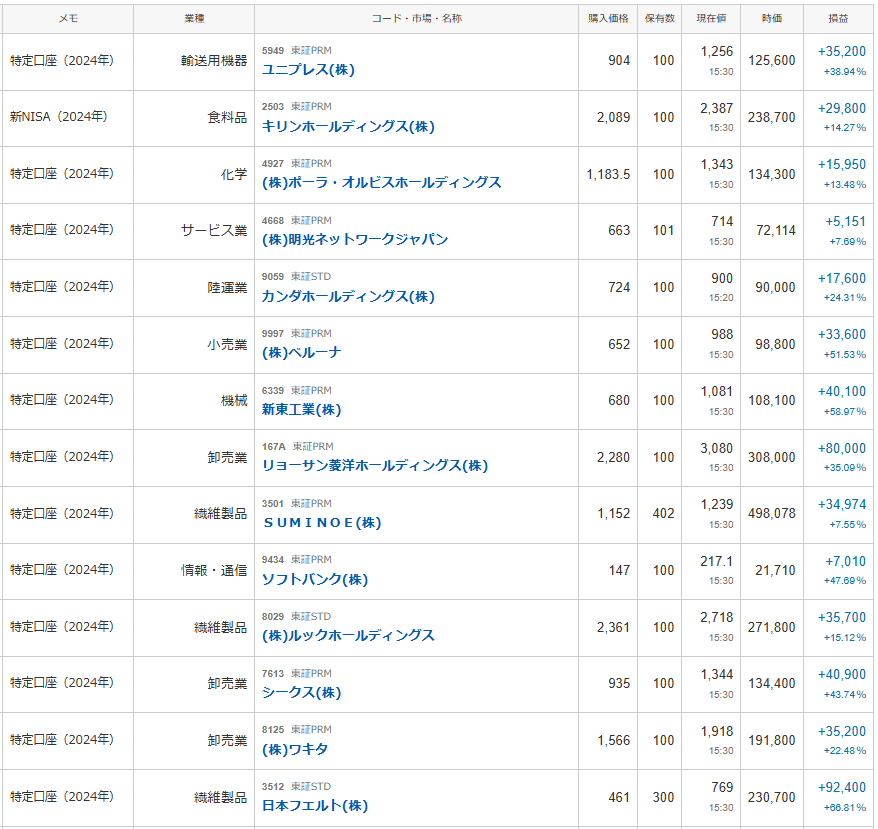Image resolution: width=878 pixels, height=829 pixels.
Task: Open the ソフトバンク(株) stock page
Action: pos(315,580)
